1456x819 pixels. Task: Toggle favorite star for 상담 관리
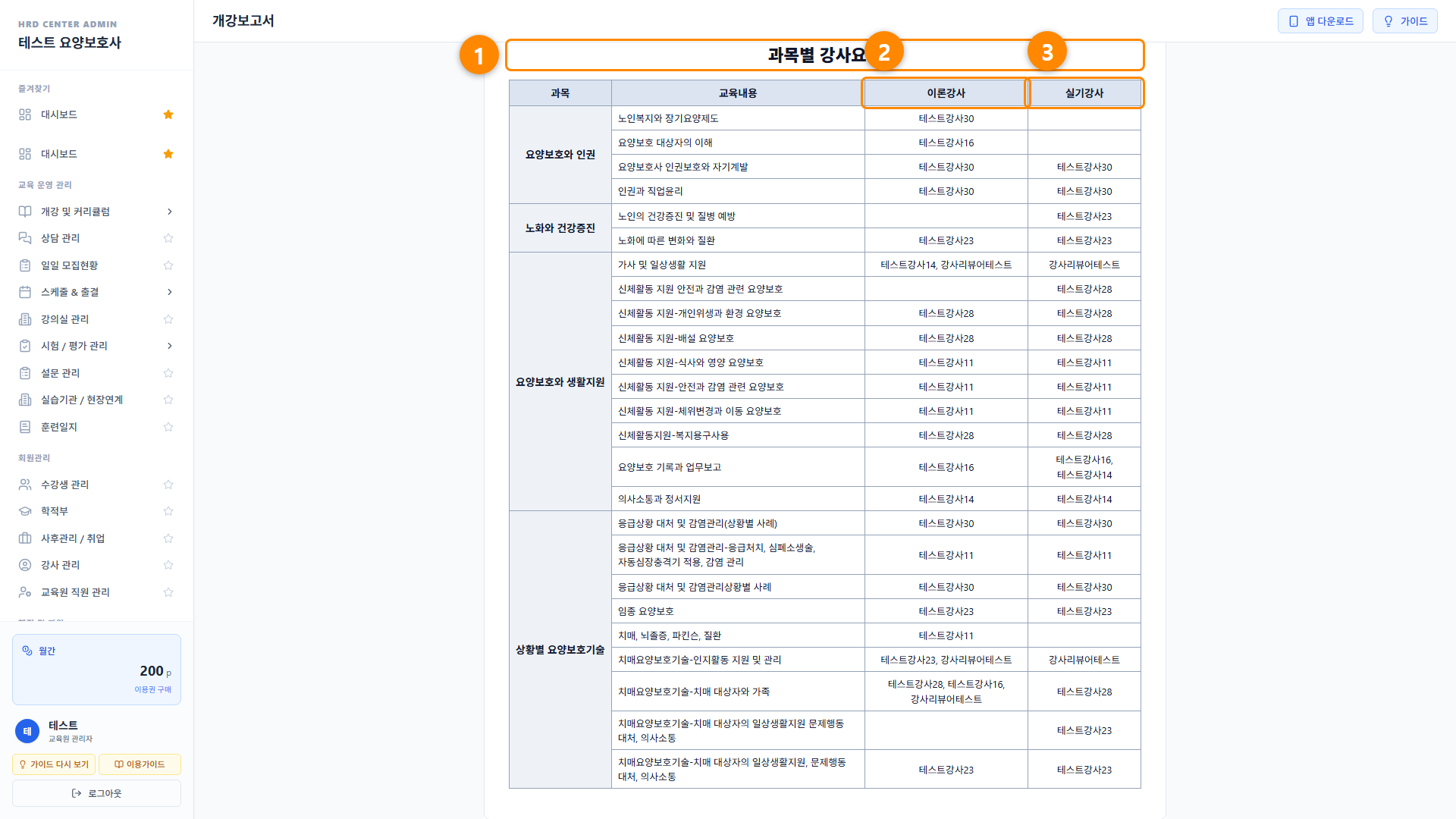168,238
